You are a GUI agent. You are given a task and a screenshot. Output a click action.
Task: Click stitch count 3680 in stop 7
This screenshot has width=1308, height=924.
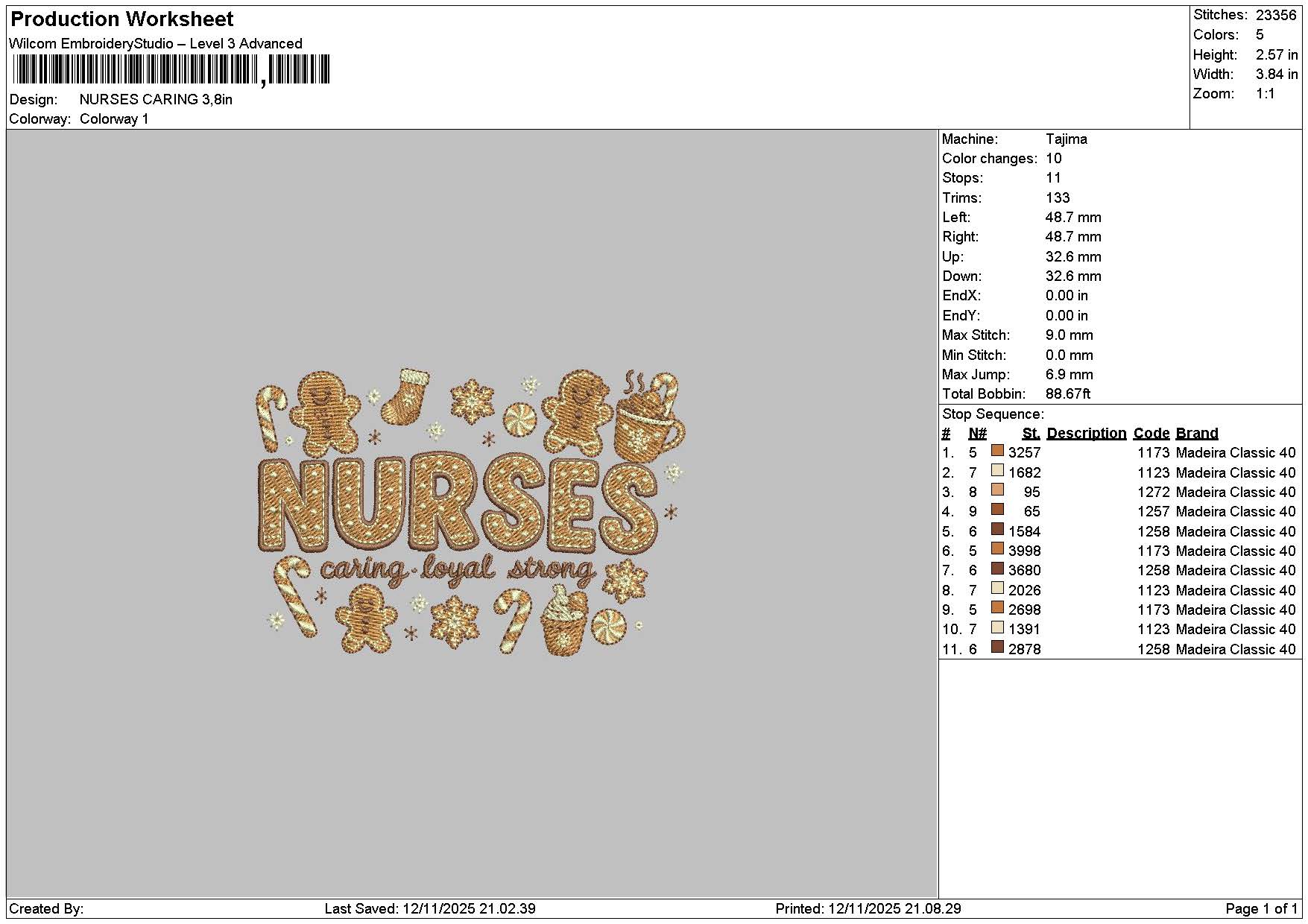pyautogui.click(x=1024, y=571)
